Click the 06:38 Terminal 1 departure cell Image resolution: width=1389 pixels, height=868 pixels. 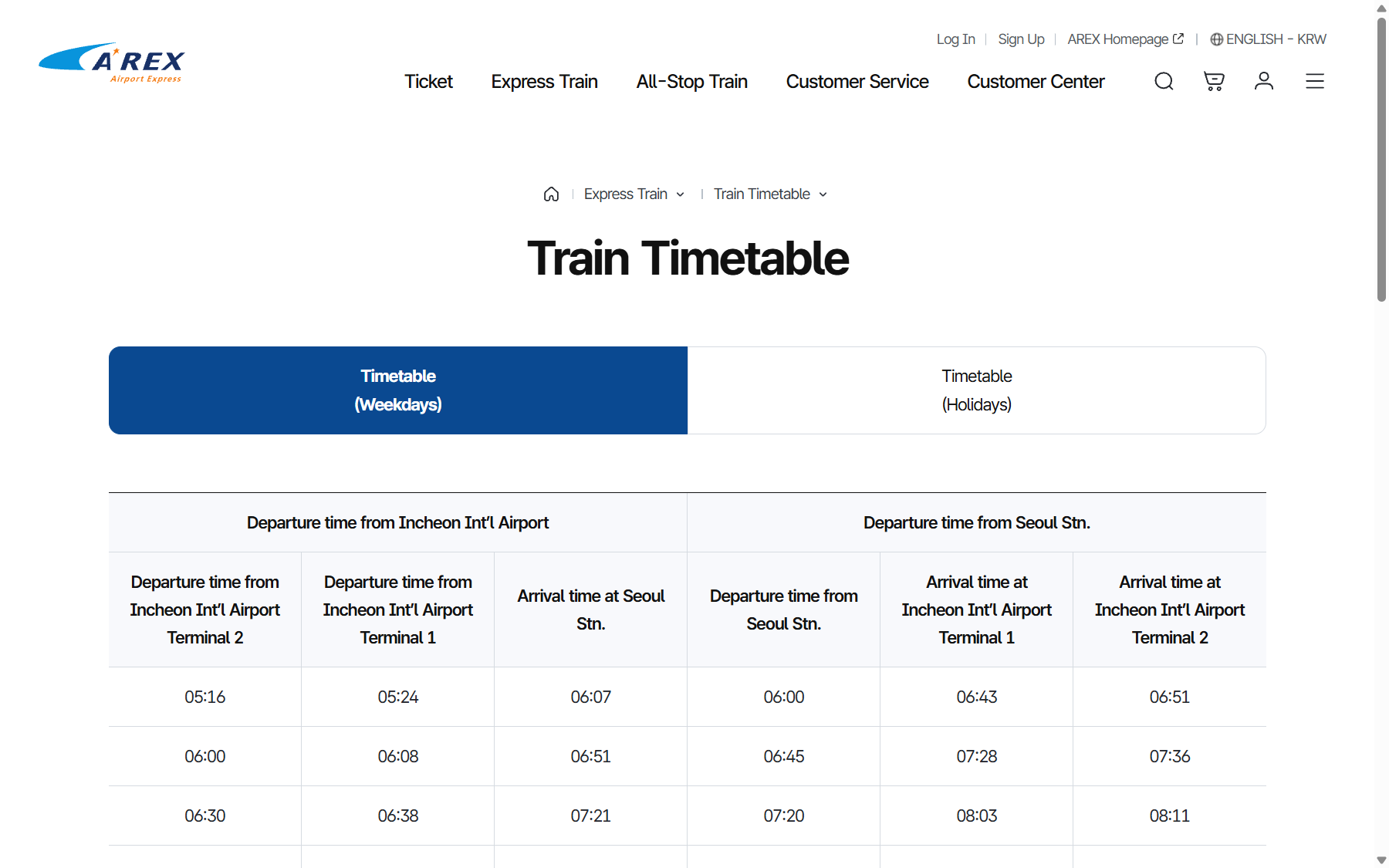(398, 816)
